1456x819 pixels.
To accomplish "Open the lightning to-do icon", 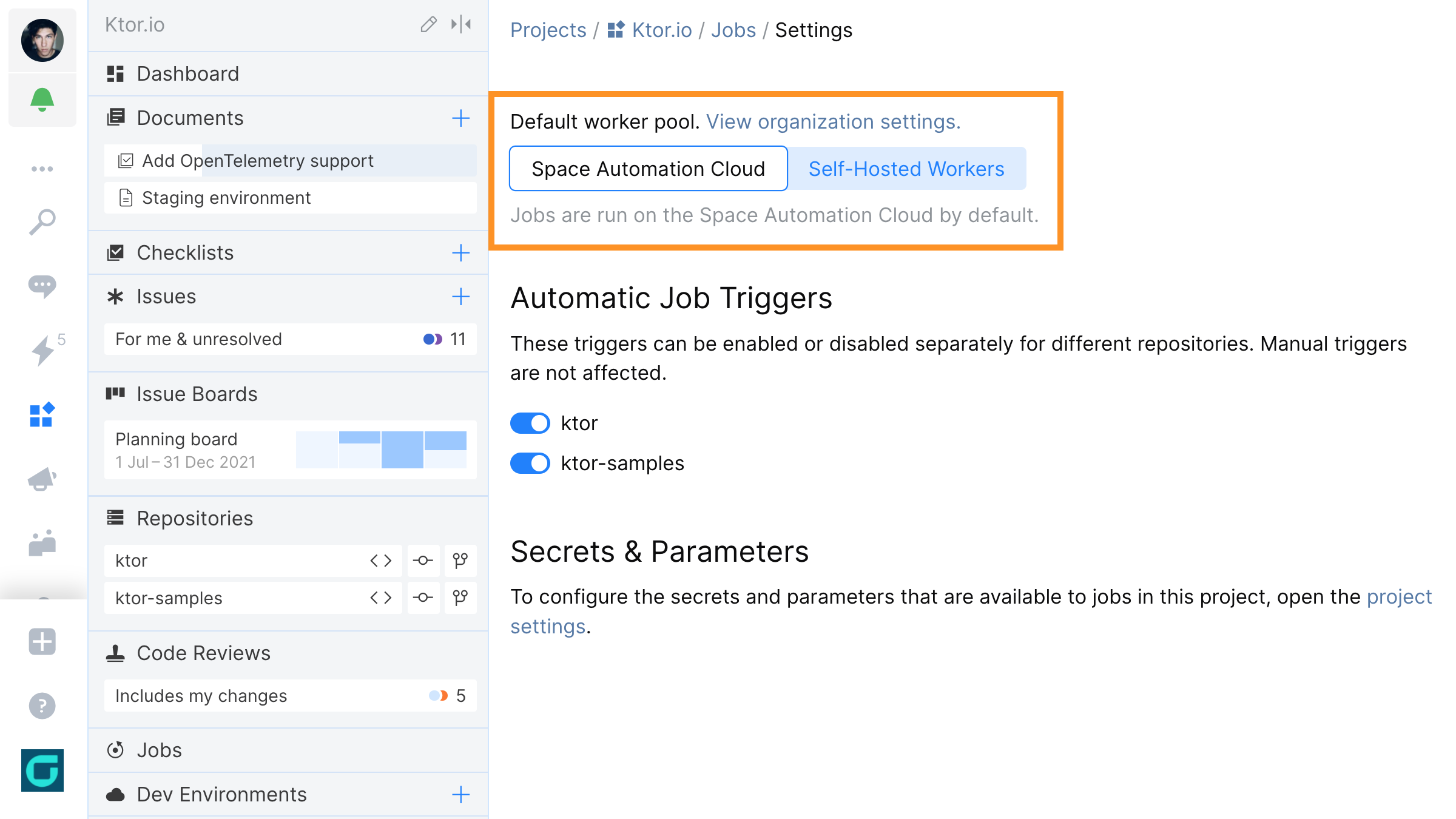I will (x=42, y=351).
